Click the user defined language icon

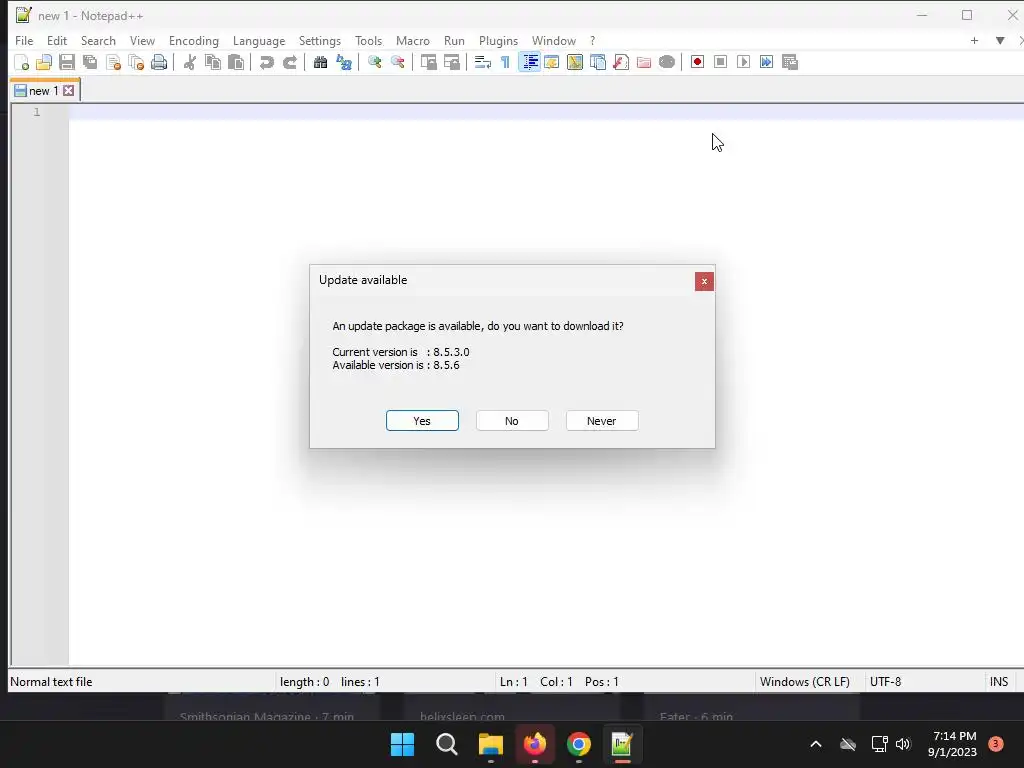point(552,62)
